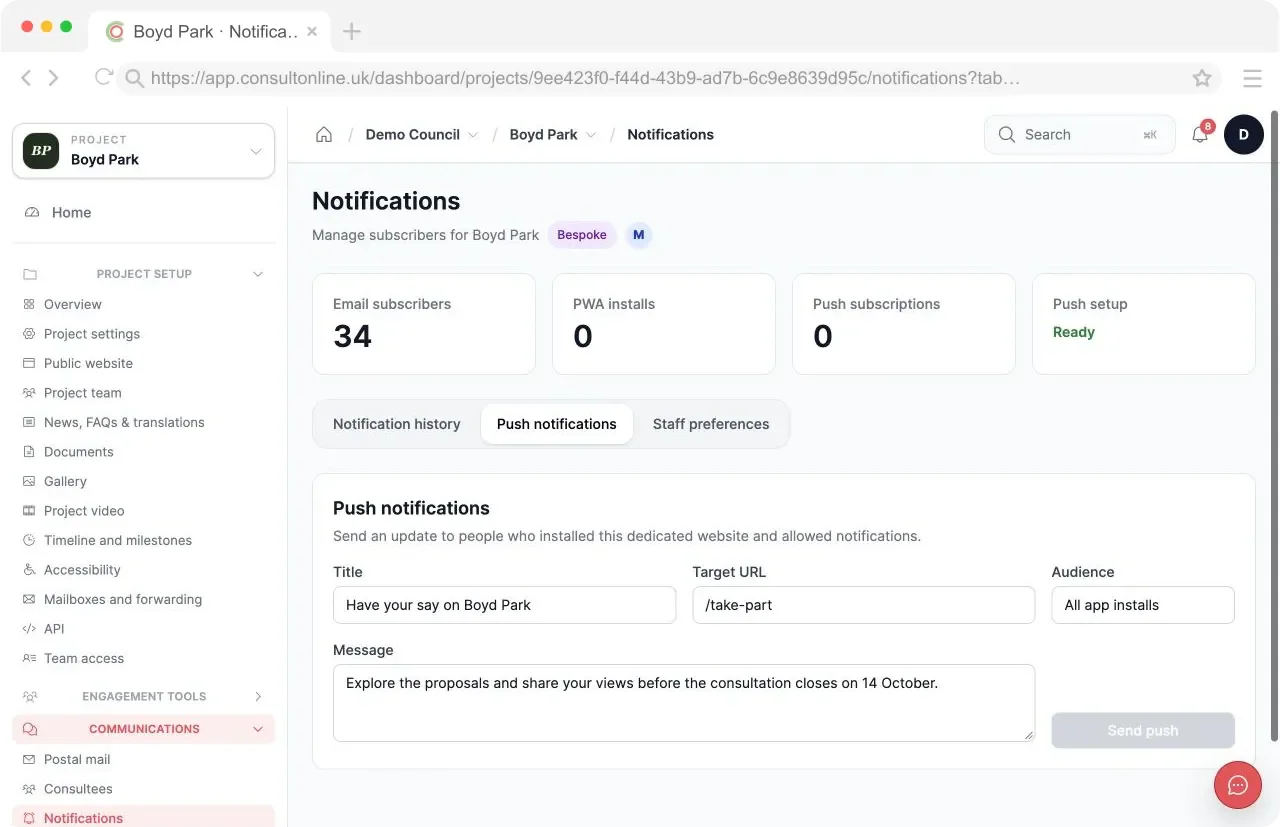1280x827 pixels.
Task: Open the Audience dropdown
Action: (1143, 605)
